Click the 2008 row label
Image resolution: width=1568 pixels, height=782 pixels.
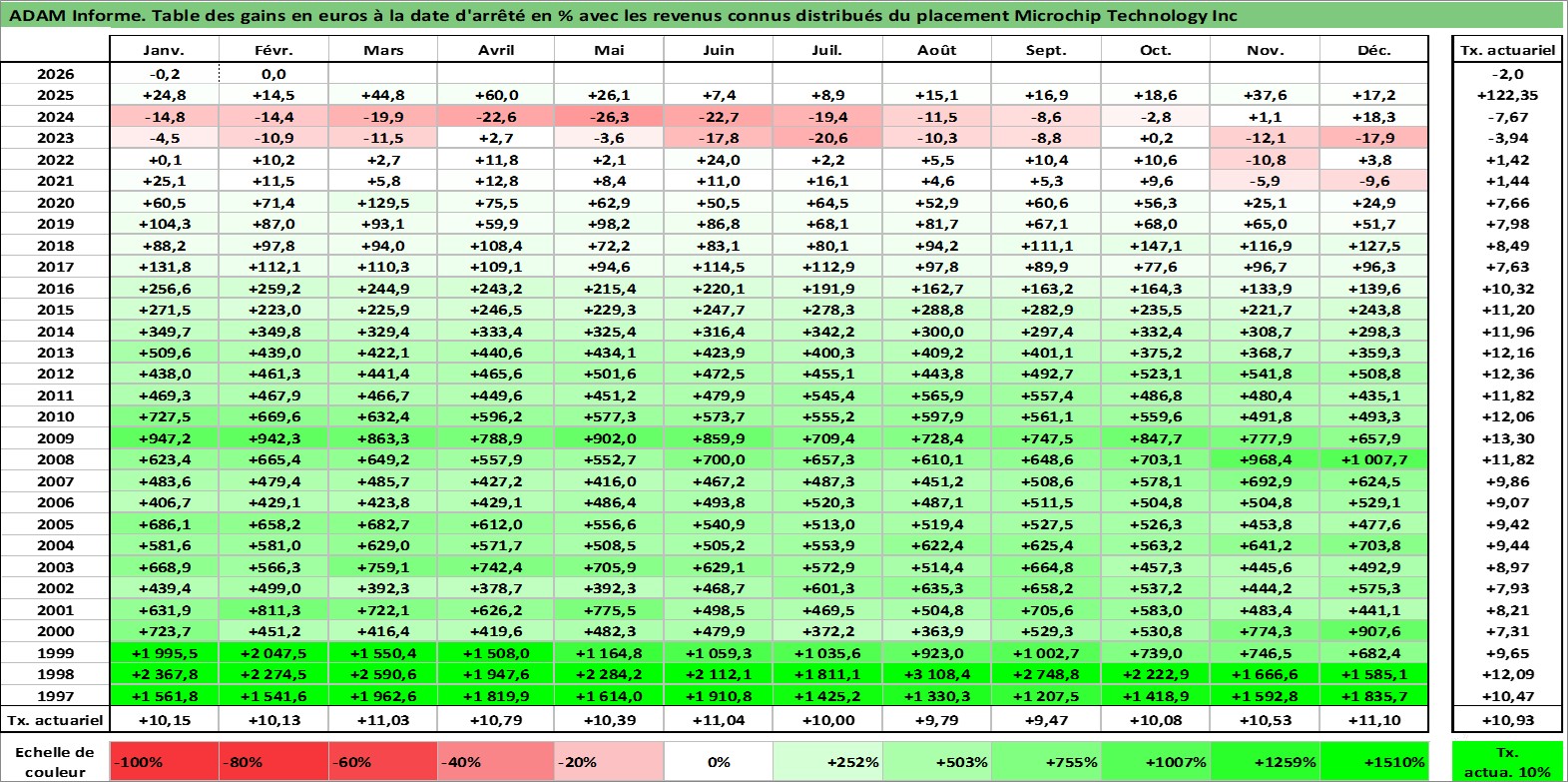coord(55,459)
